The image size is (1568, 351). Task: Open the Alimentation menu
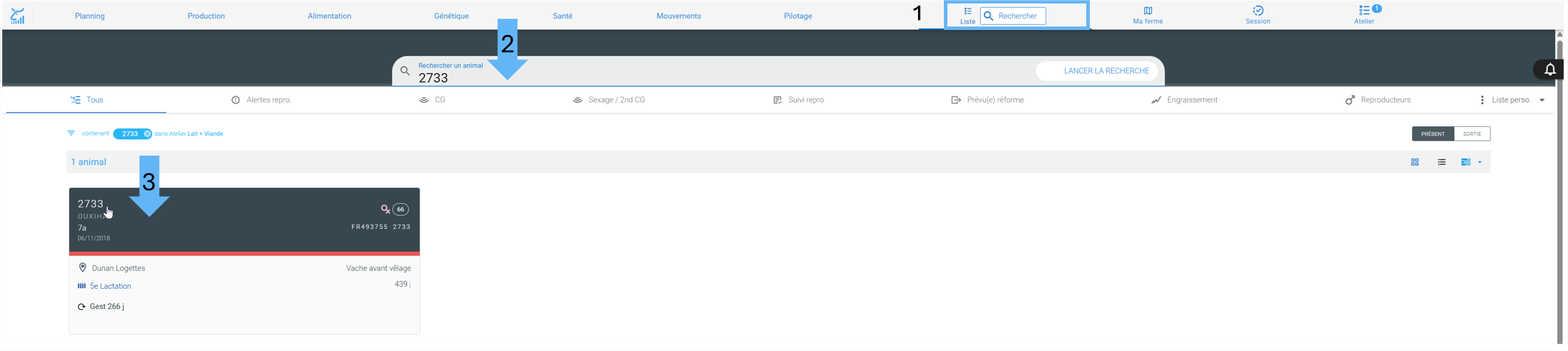(330, 16)
